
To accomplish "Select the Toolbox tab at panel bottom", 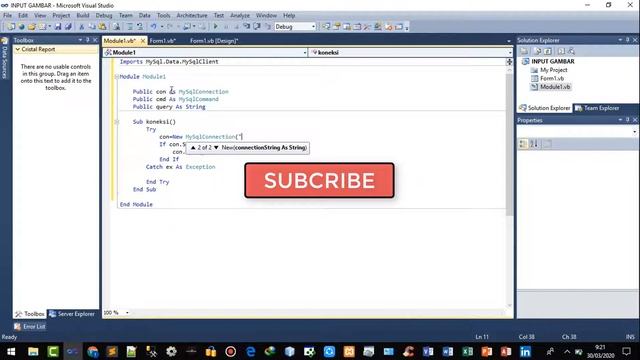I will (29, 314).
